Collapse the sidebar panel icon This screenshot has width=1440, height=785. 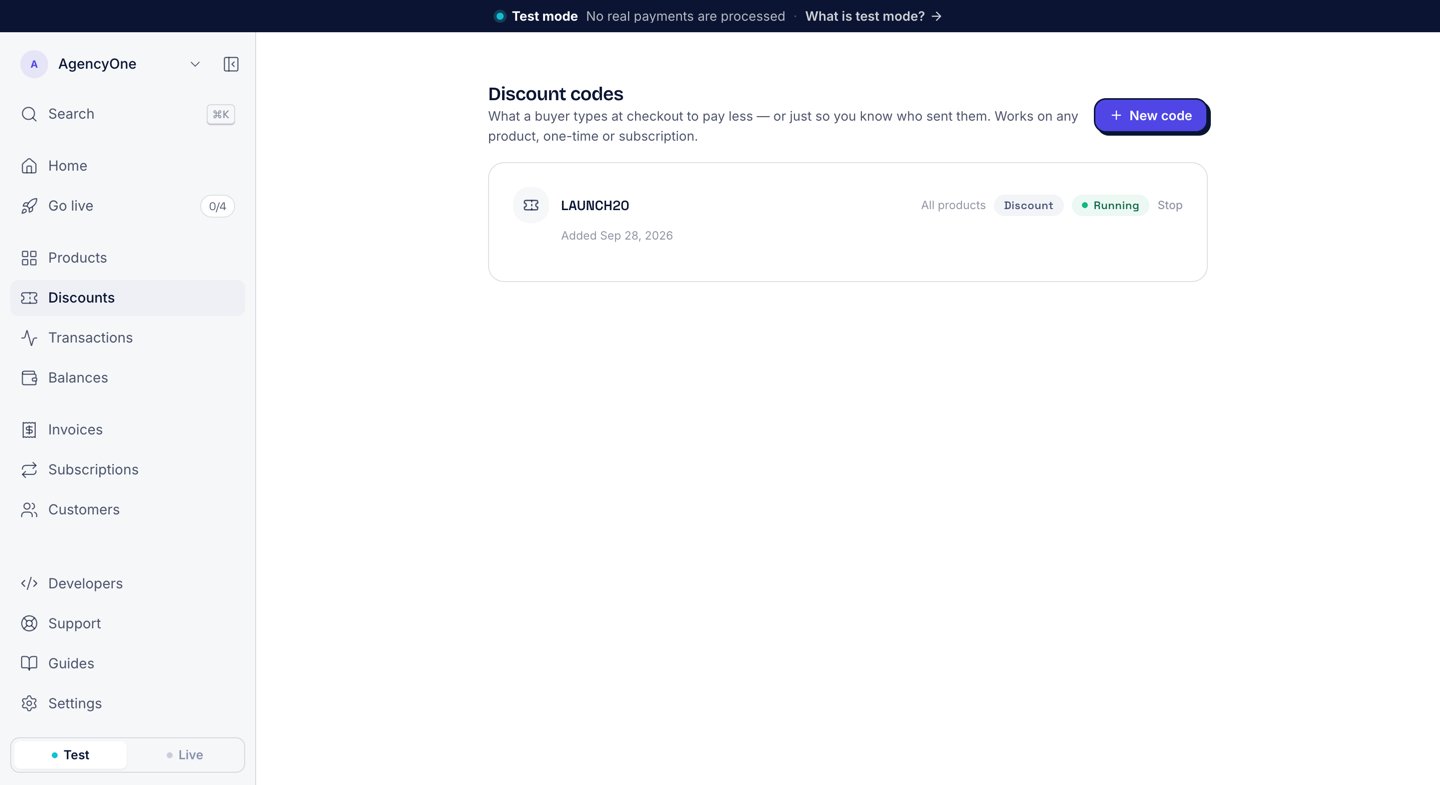[x=231, y=64]
